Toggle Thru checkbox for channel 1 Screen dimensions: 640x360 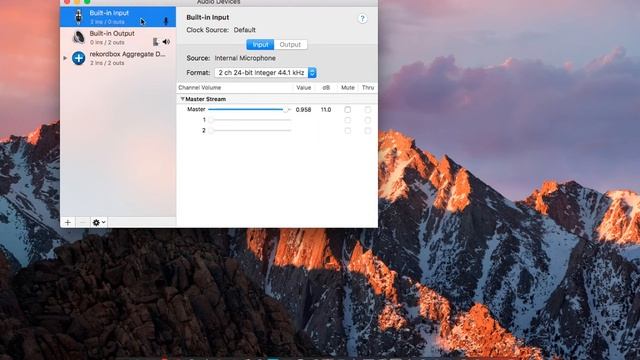[368, 120]
